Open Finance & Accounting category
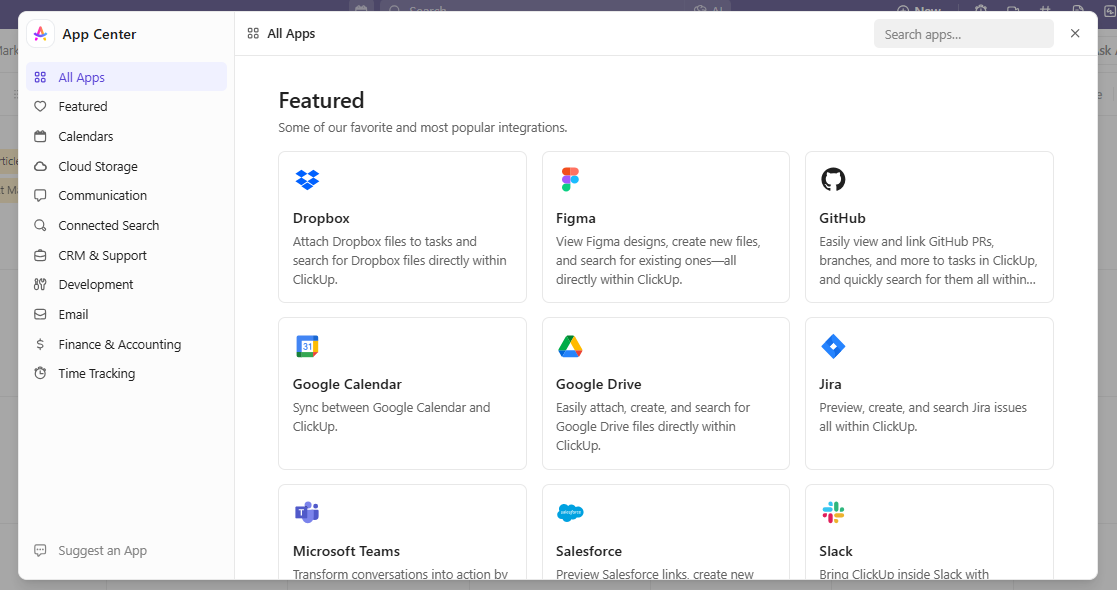Viewport: 1117px width, 590px height. [126, 344]
